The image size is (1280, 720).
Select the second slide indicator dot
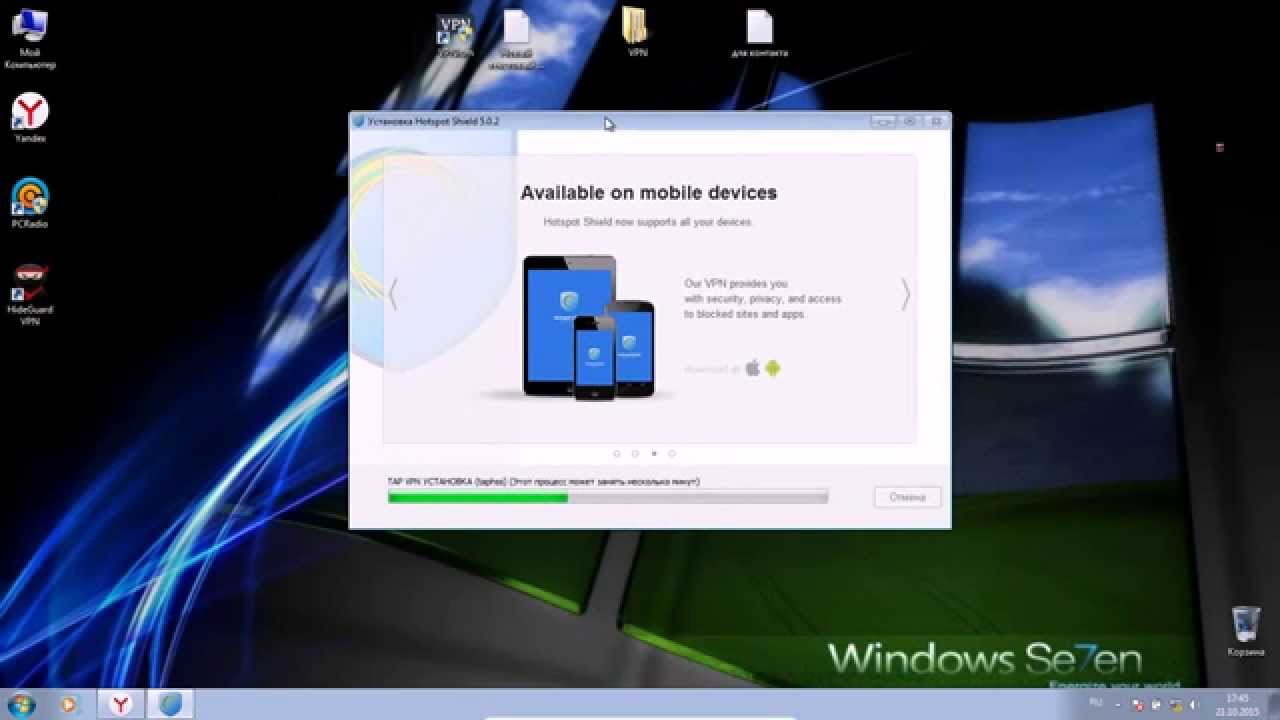tap(635, 453)
